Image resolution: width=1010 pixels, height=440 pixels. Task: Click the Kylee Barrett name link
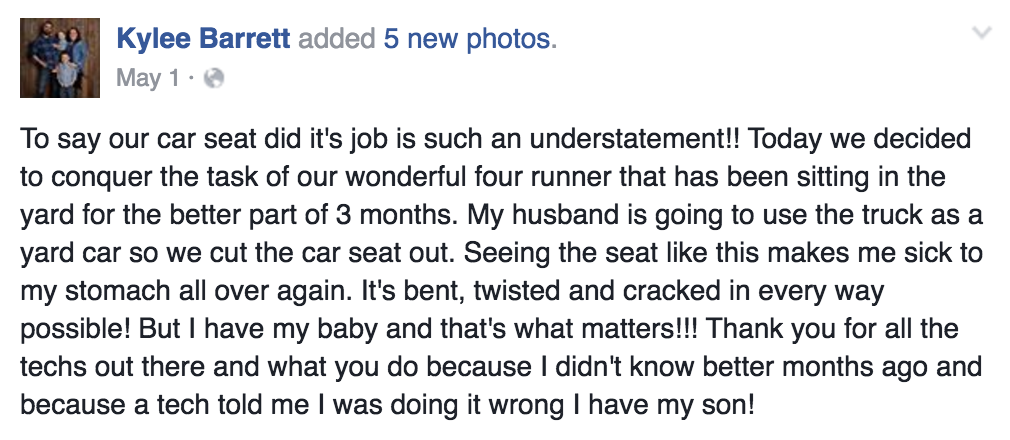point(204,39)
